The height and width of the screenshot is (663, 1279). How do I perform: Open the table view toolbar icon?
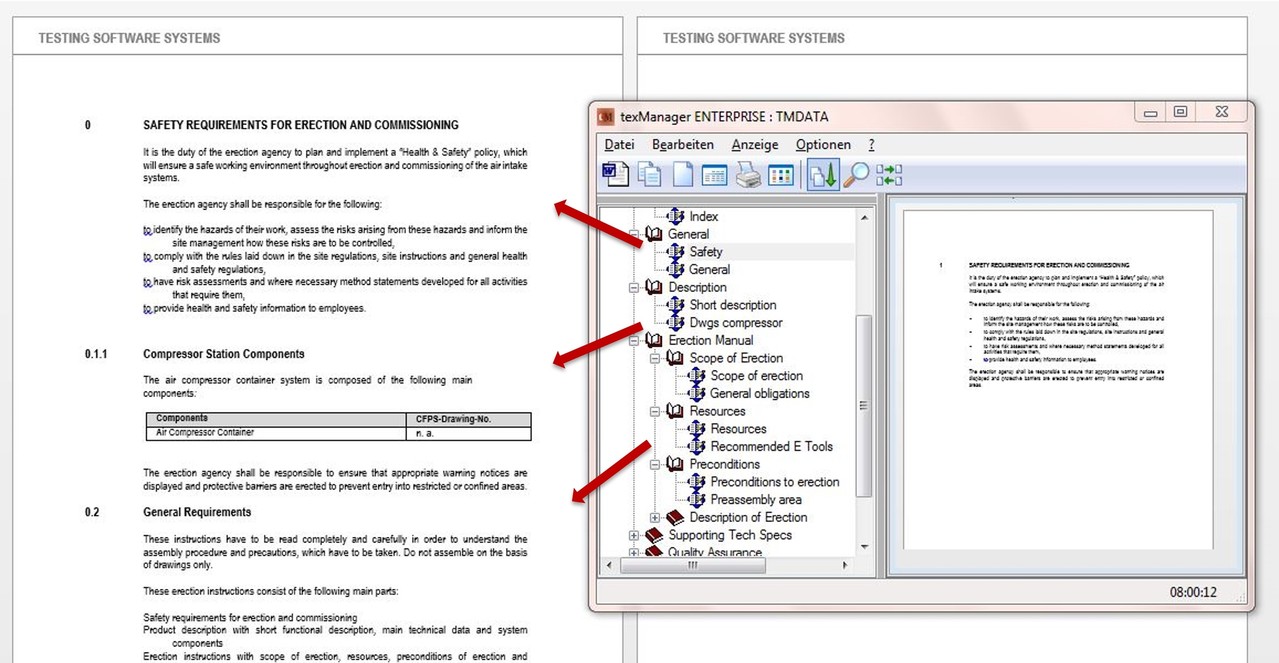click(715, 173)
